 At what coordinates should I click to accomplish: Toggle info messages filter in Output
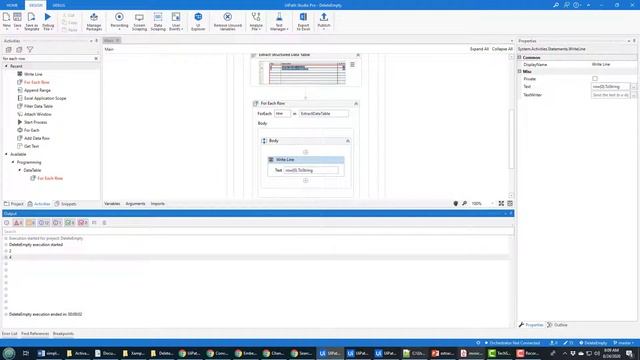(44, 223)
